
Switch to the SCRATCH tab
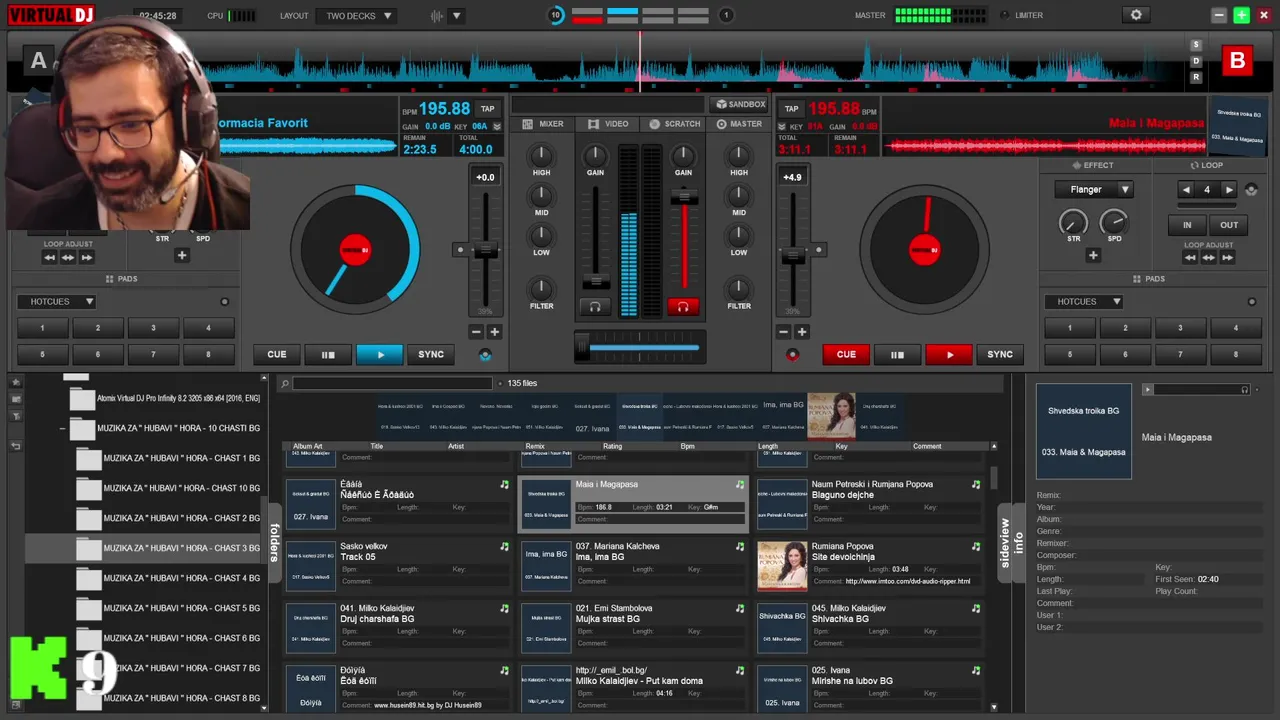click(x=675, y=124)
